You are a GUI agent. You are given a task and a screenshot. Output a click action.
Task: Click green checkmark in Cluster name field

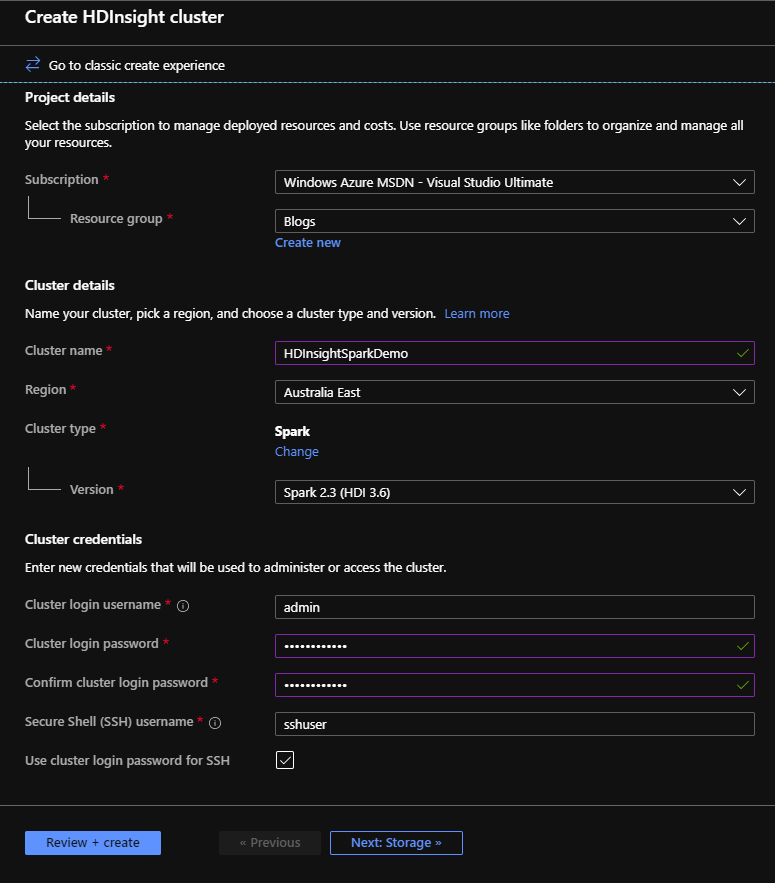tap(741, 353)
